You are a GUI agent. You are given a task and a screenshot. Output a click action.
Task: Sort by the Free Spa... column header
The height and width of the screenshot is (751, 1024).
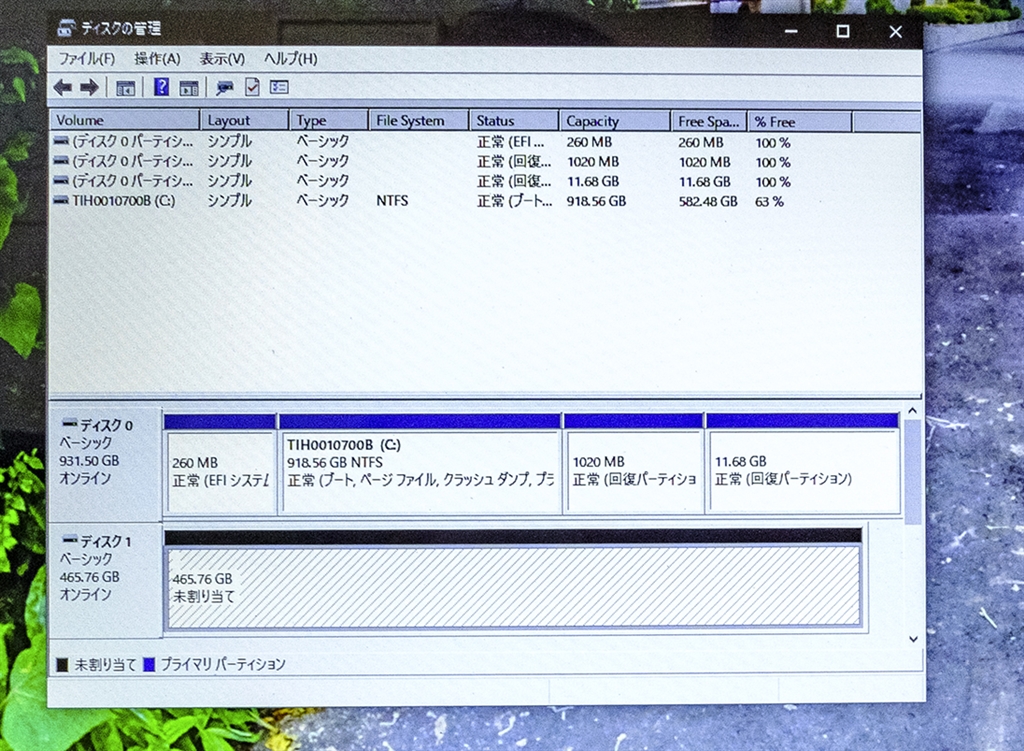709,121
